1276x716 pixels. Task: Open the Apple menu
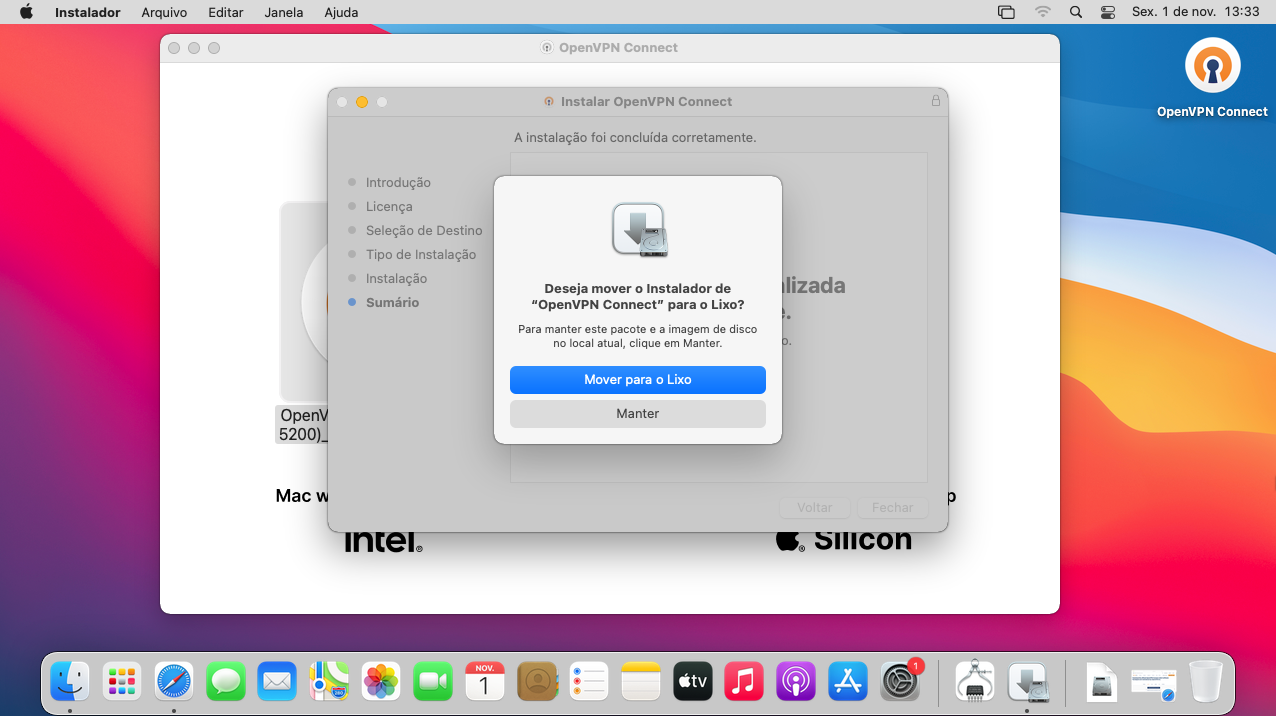(26, 12)
